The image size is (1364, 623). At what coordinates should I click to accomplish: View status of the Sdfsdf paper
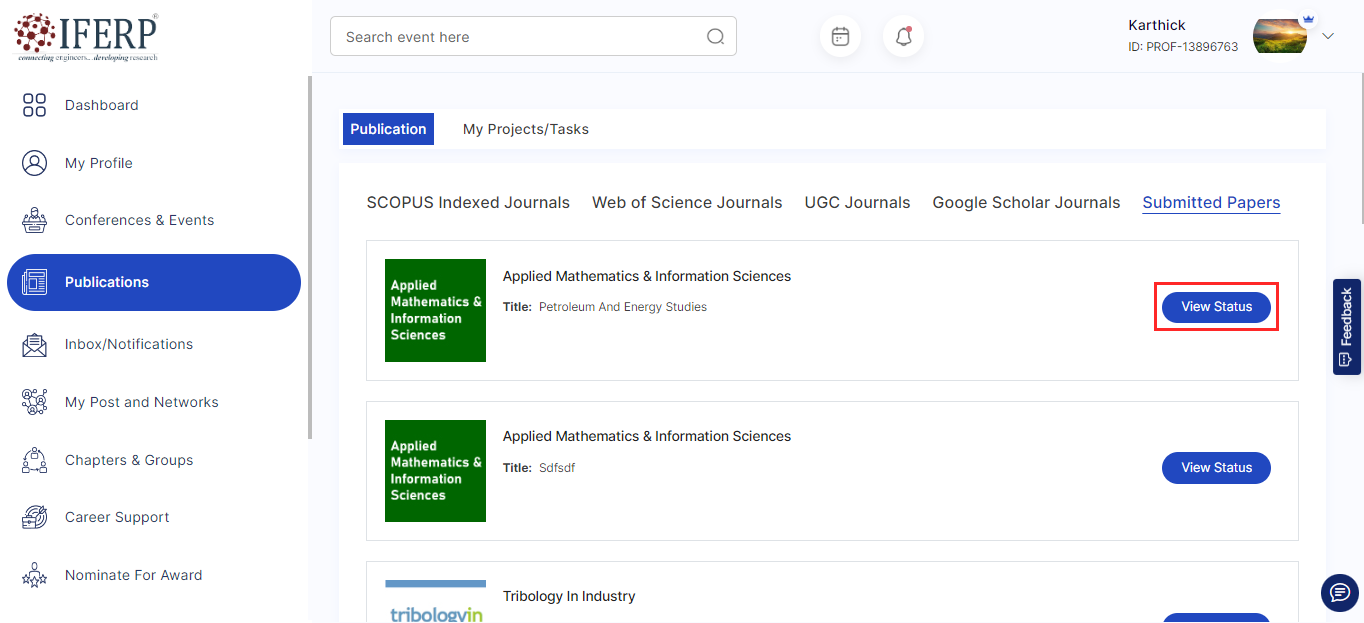pyautogui.click(x=1216, y=468)
